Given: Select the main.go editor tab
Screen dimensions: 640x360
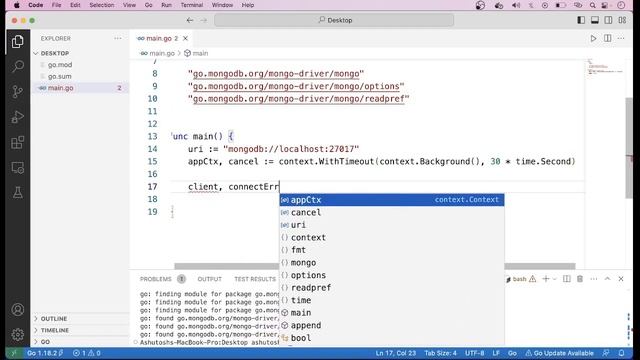Looking at the screenshot, I should pyautogui.click(x=158, y=38).
